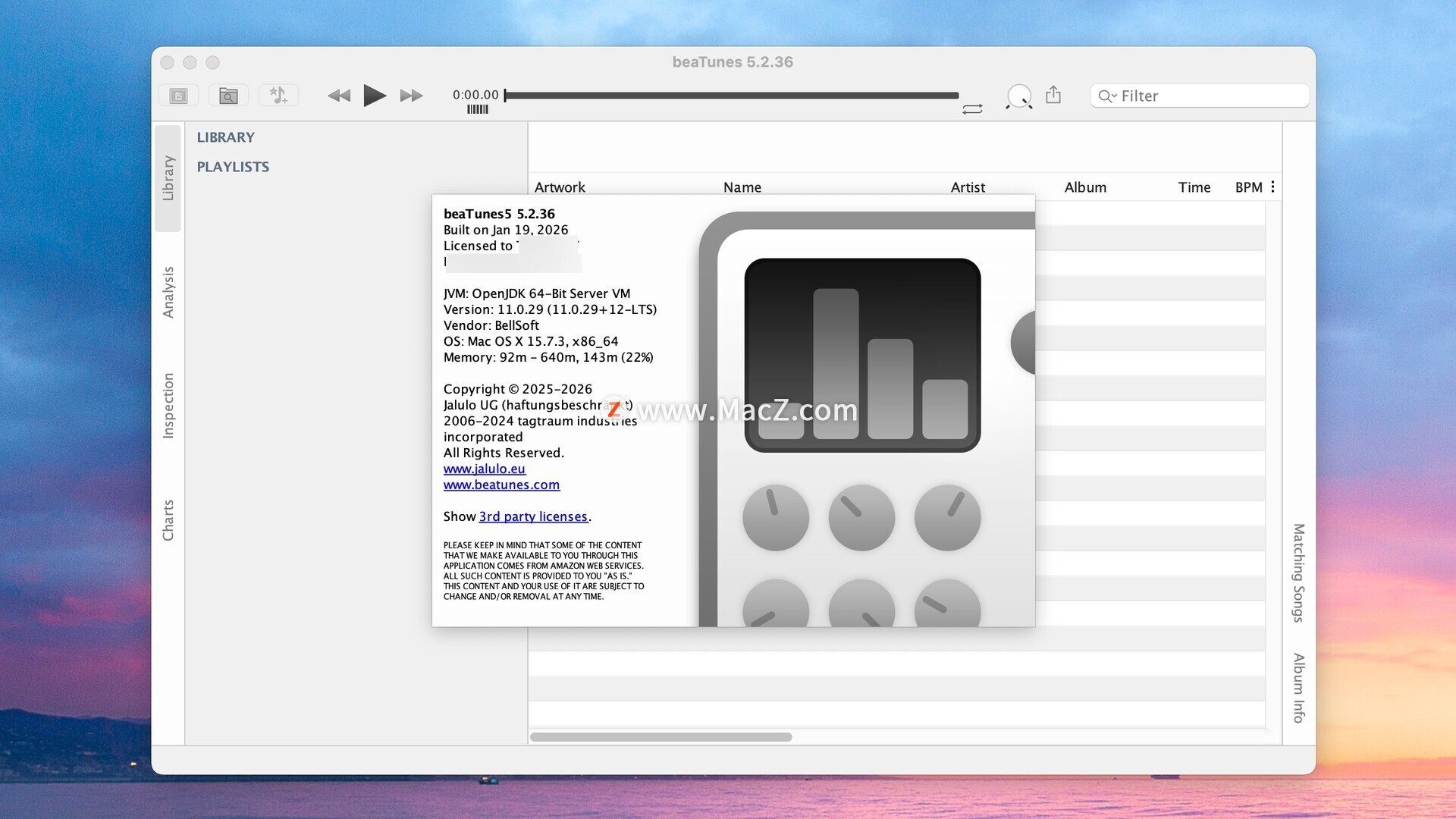This screenshot has height=819, width=1456.
Task: Skip to next track
Action: click(411, 96)
